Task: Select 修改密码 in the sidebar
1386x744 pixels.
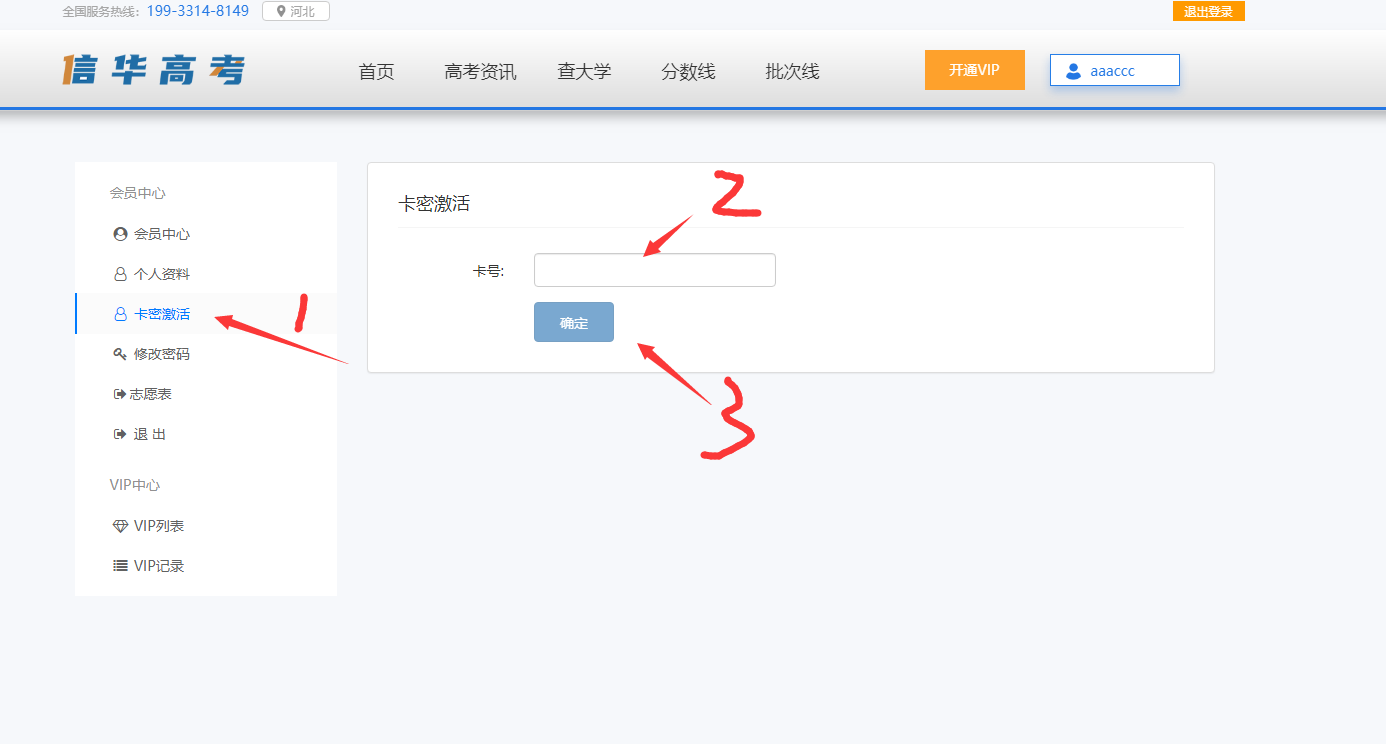Action: [162, 354]
